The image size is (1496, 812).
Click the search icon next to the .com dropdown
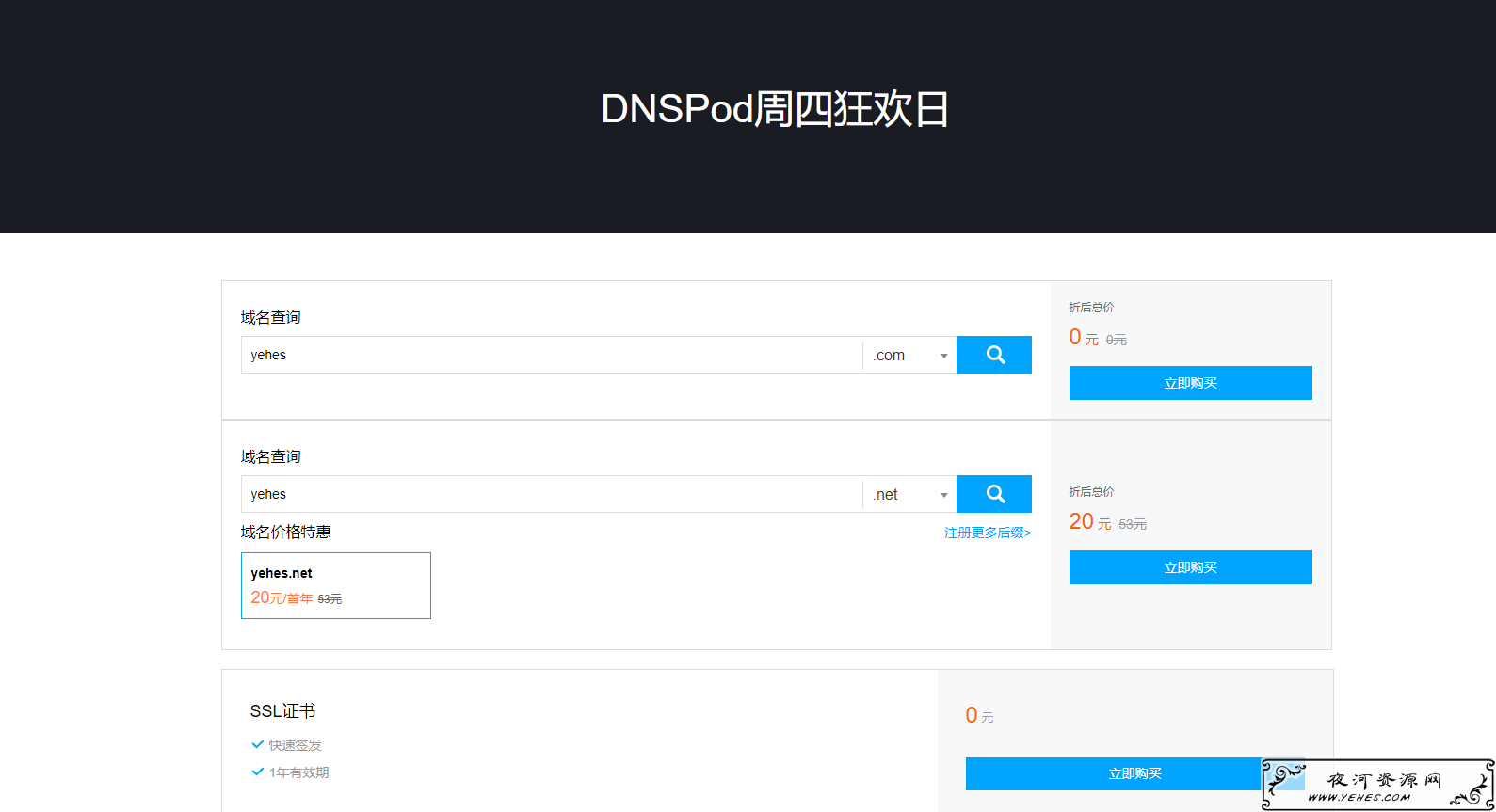pos(994,355)
